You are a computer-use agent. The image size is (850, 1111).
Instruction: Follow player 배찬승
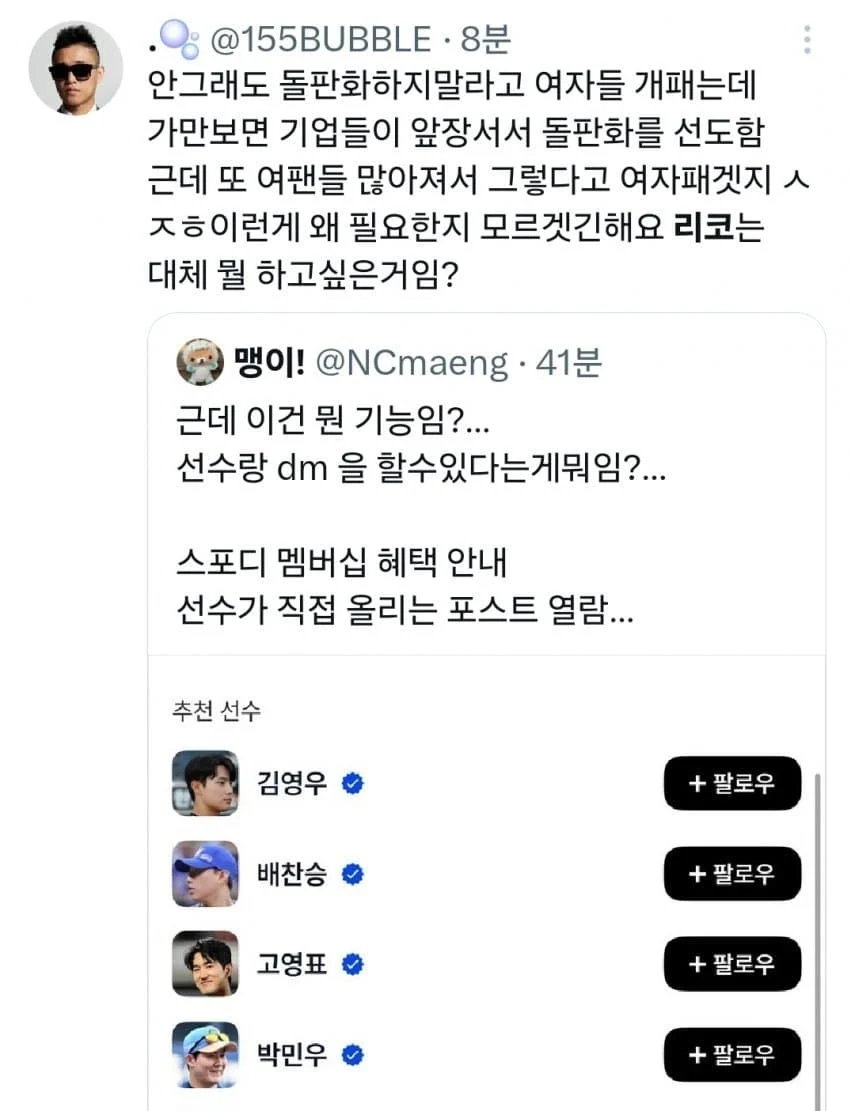(x=732, y=874)
